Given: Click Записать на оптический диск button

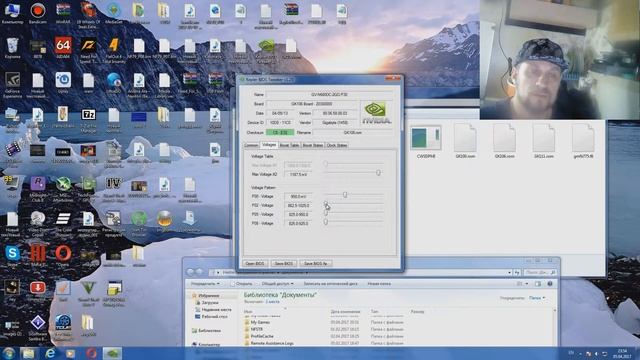Looking at the screenshot, I should pos(330,284).
